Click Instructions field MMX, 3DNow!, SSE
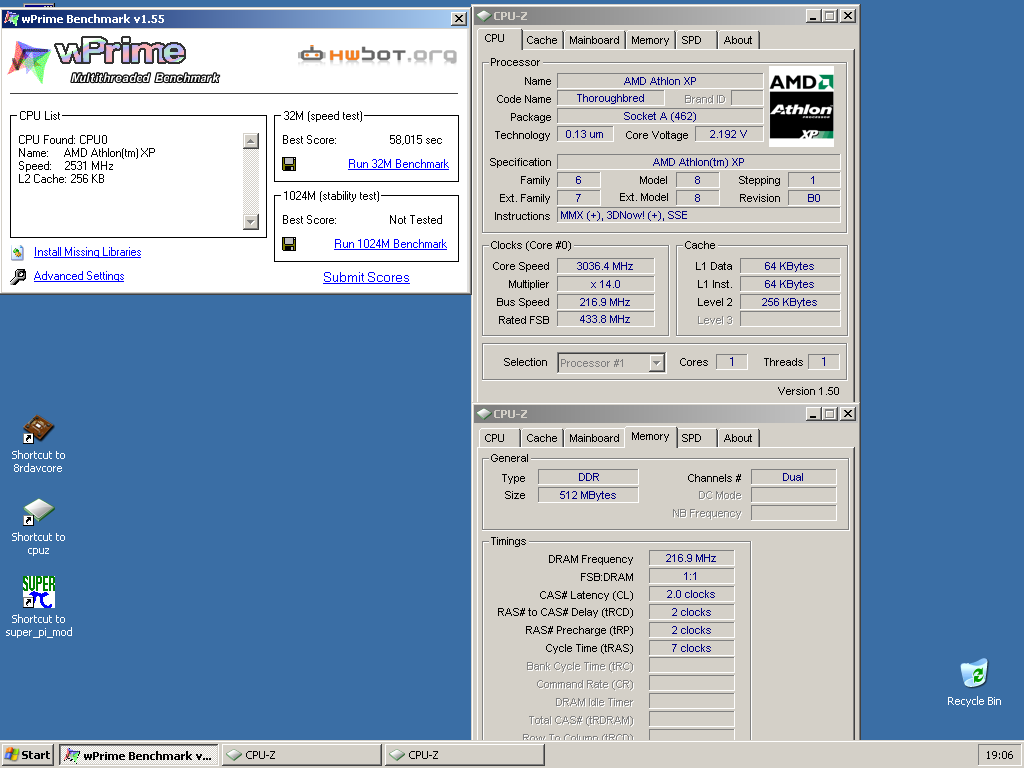 [x=698, y=216]
